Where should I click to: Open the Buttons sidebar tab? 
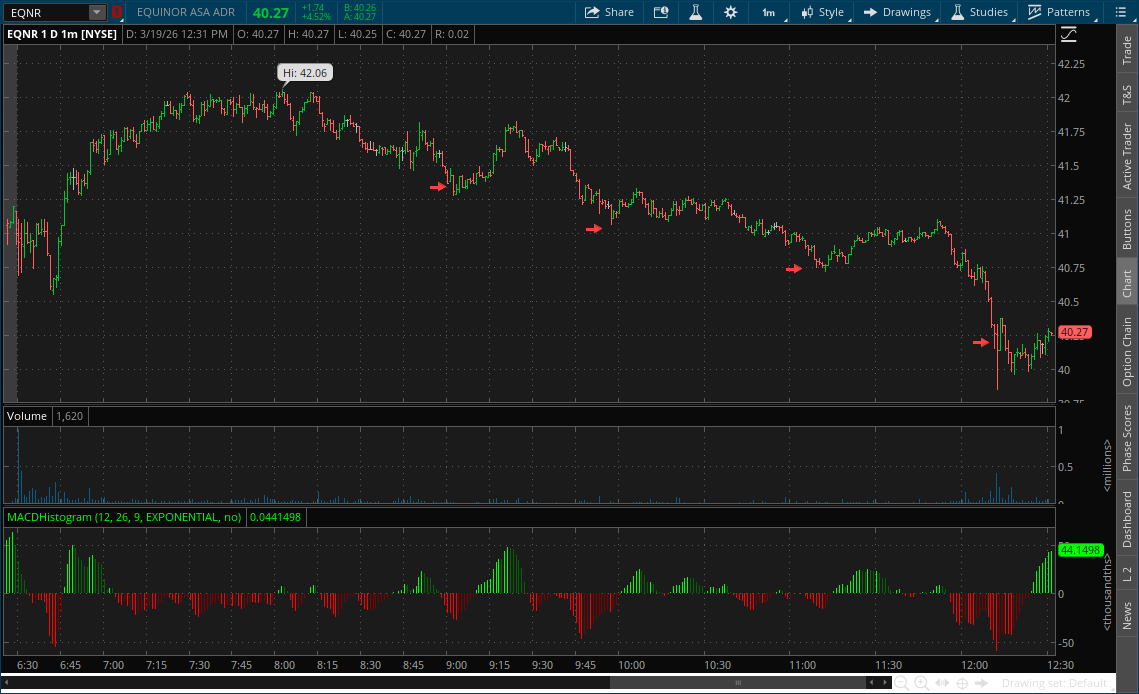pyautogui.click(x=1127, y=229)
